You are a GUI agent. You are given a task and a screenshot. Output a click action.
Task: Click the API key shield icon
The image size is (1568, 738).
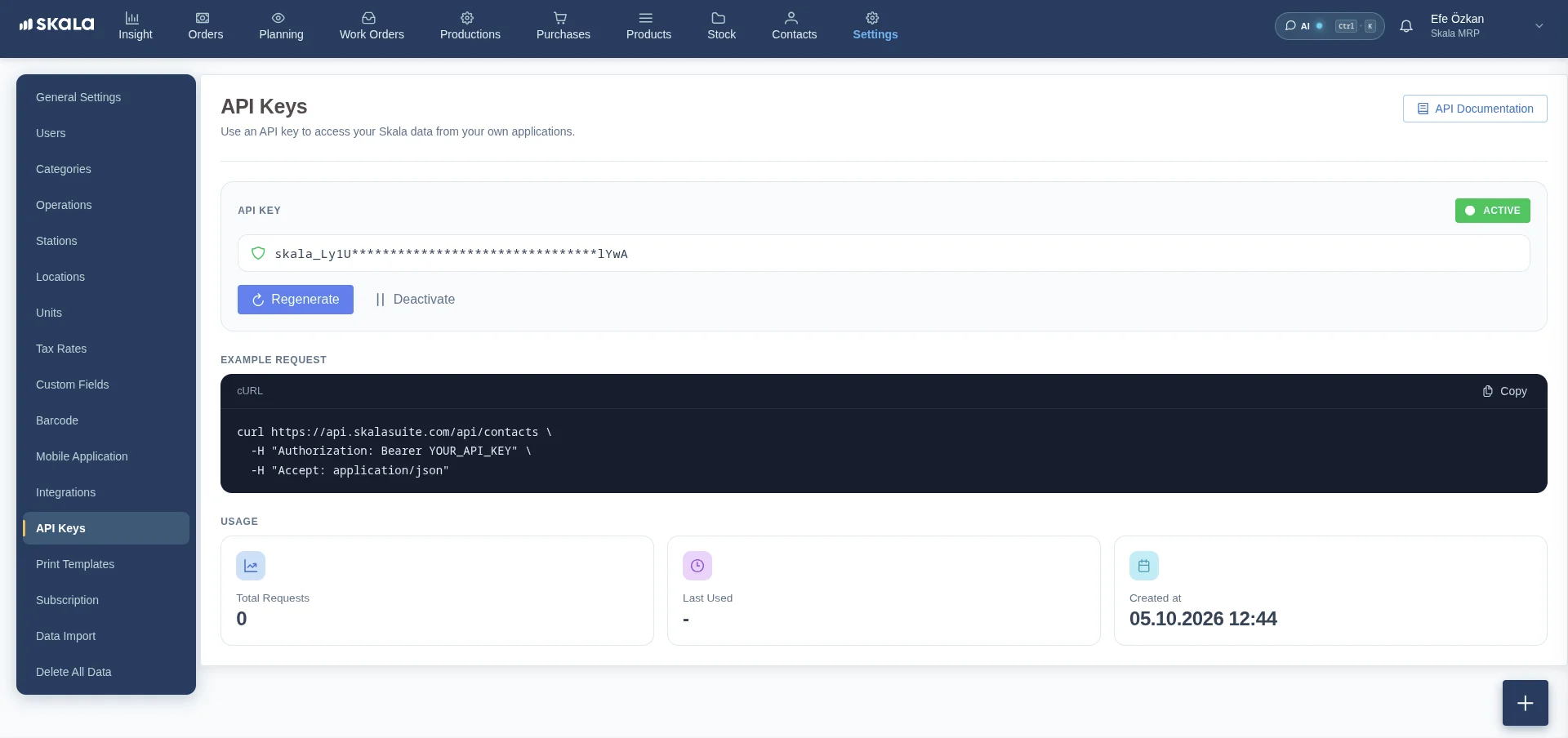258,253
